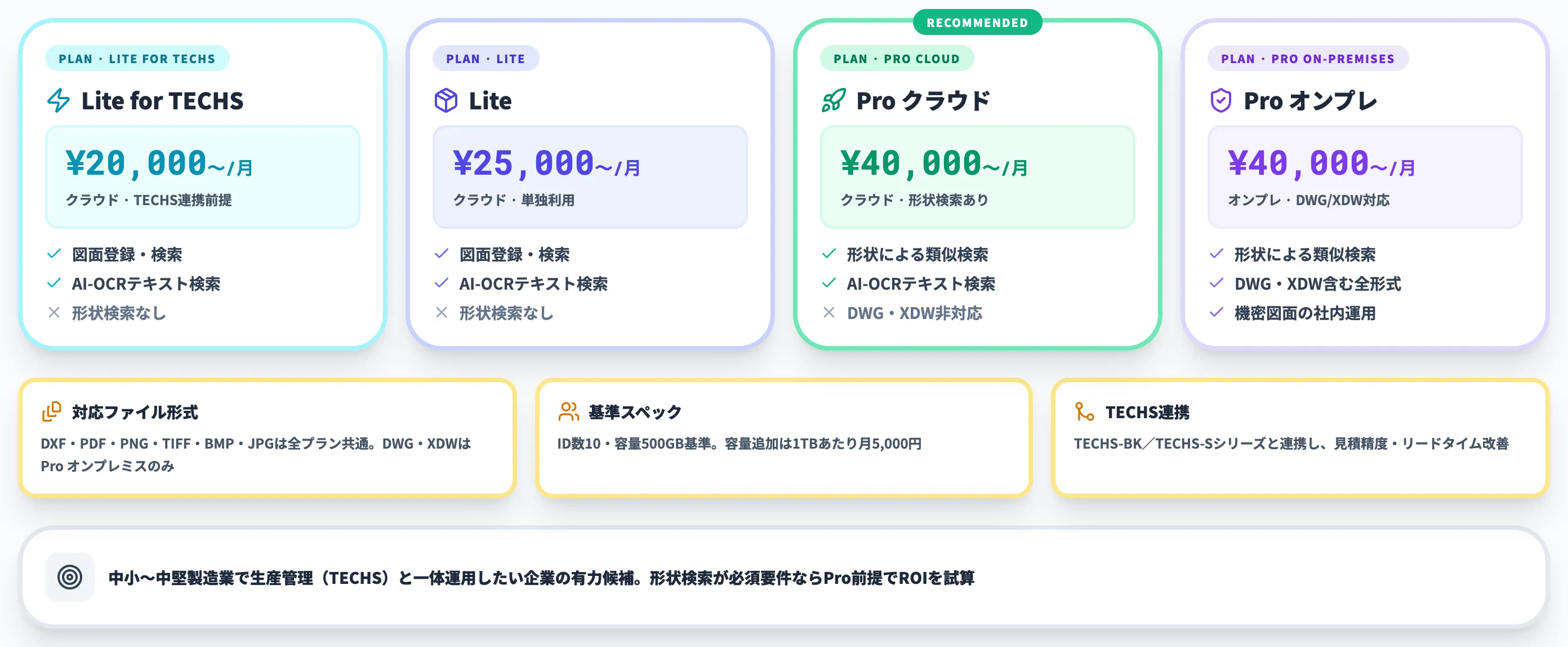Click the lightning bolt icon beside Lite for TECHS
1568x647 pixels.
(59, 100)
